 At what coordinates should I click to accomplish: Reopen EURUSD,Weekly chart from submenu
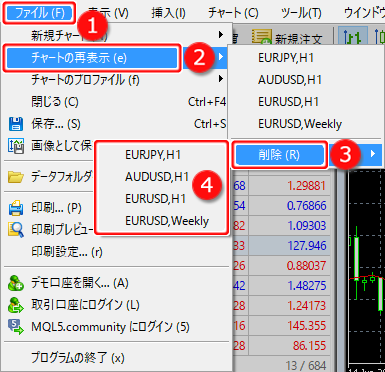coord(300,124)
